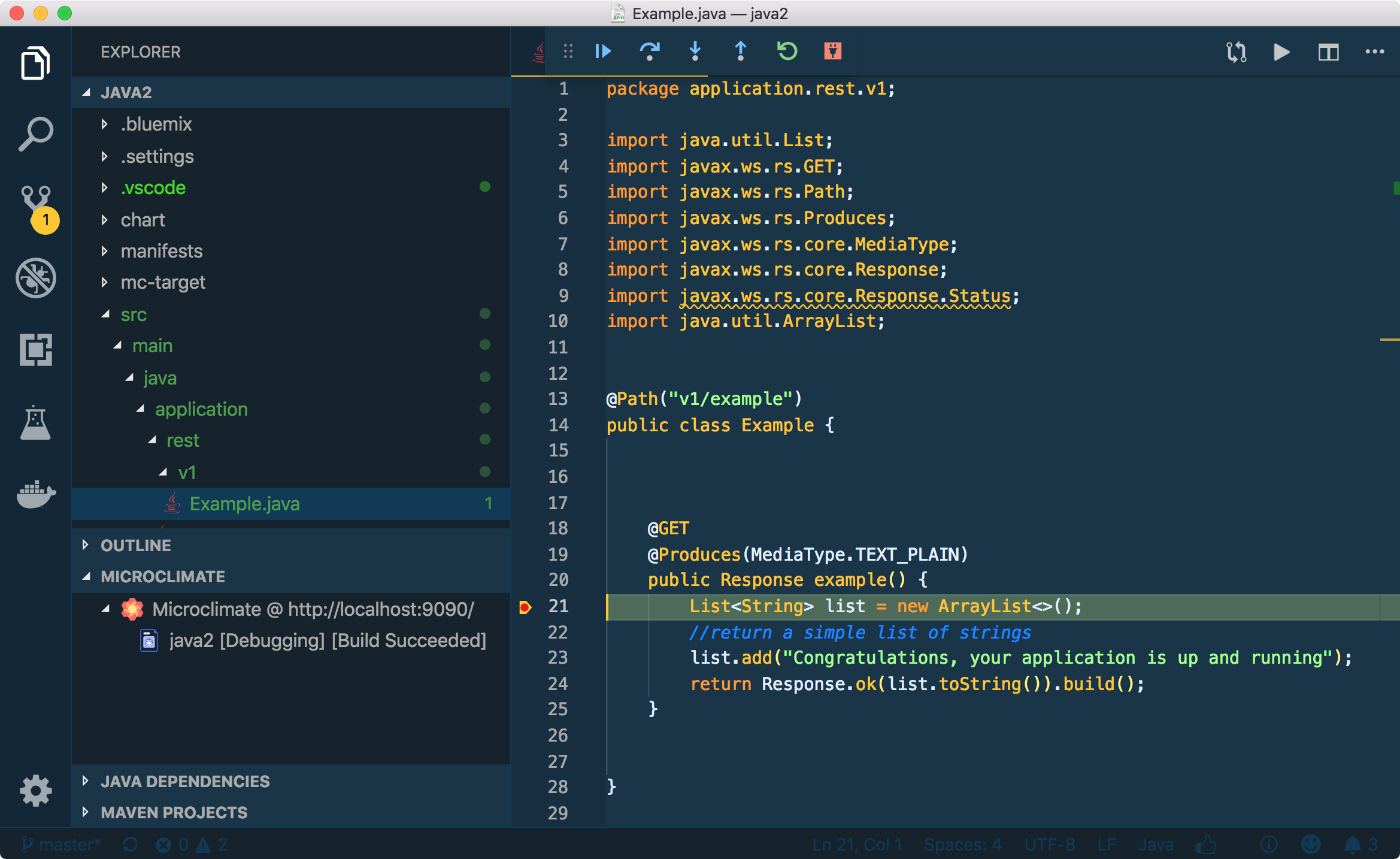
Task: Click the debug Step Out arrow
Action: coord(741,52)
